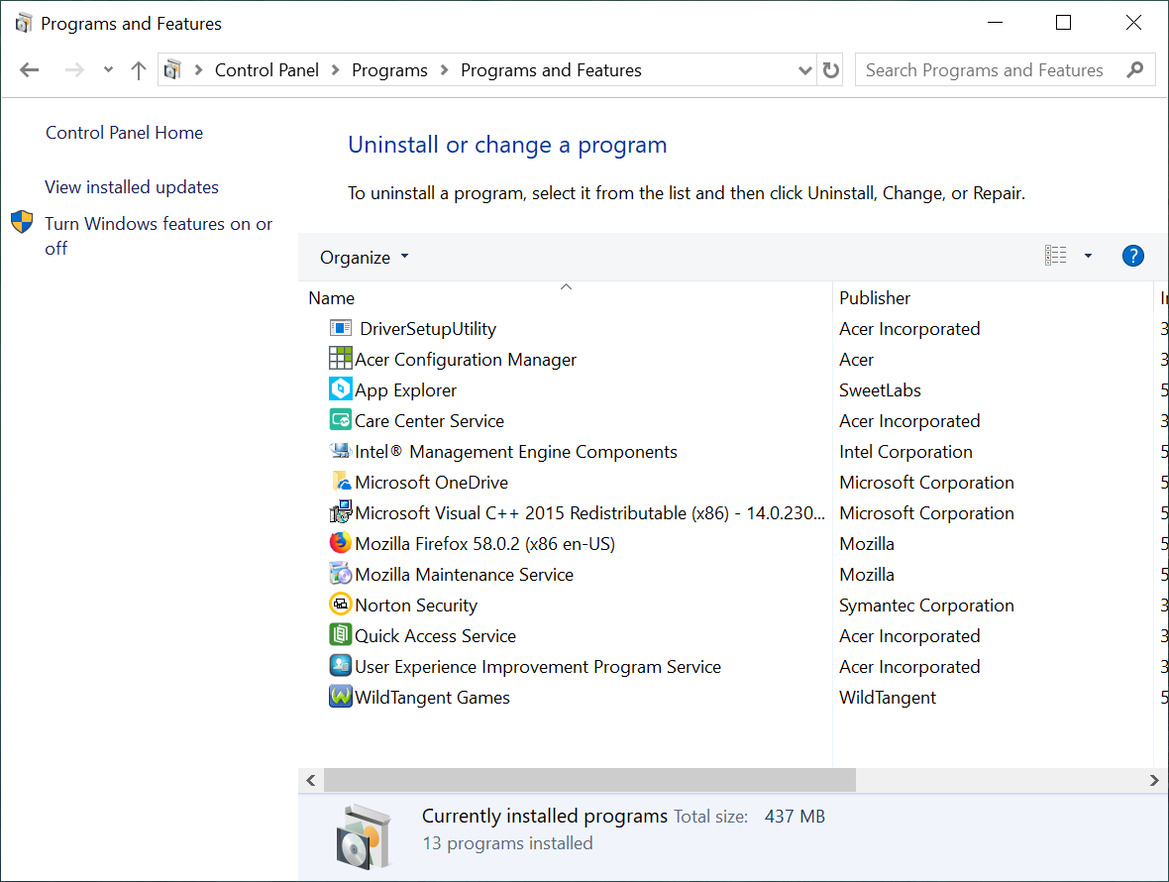The image size is (1169, 882).
Task: Select DriverSetupUtility entry name
Action: (428, 329)
